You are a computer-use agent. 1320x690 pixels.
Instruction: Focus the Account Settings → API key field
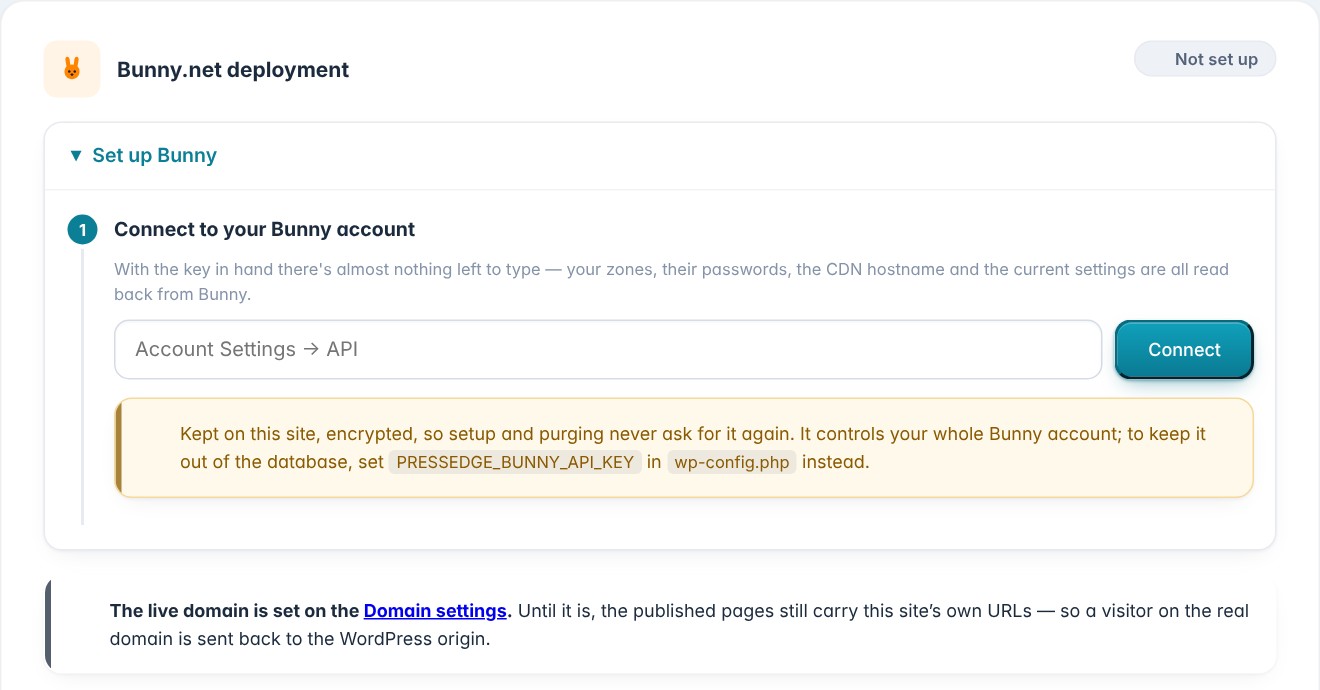[608, 350]
